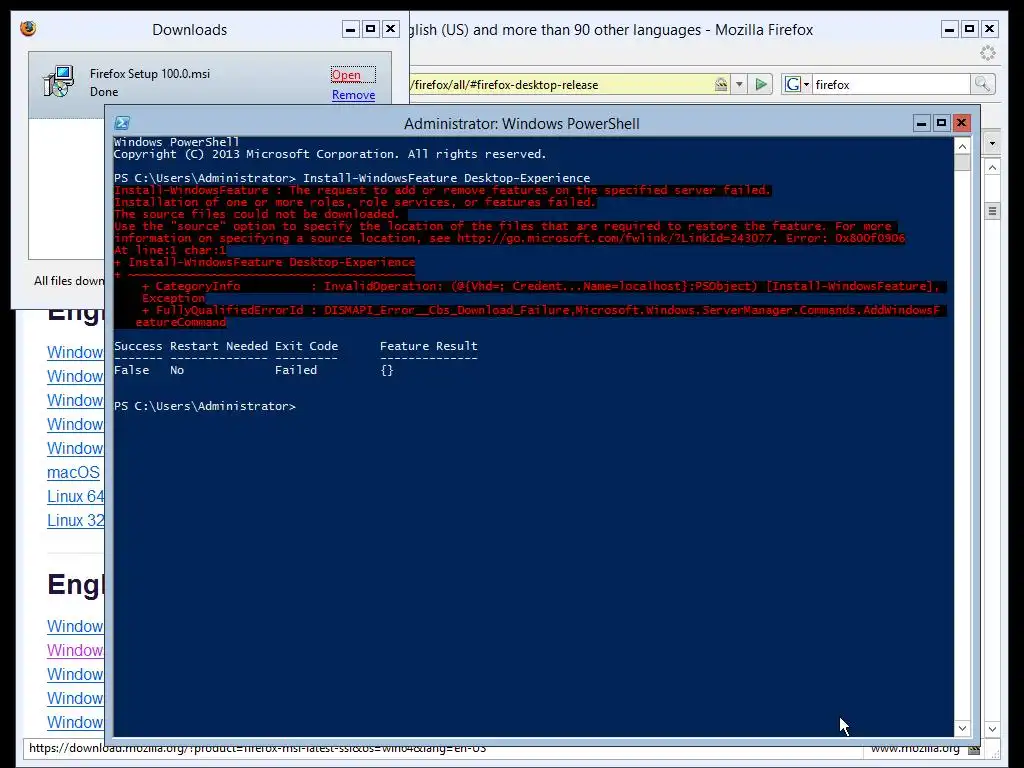Click the 'Done' download status text
Image resolution: width=1024 pixels, height=768 pixels.
click(x=104, y=92)
